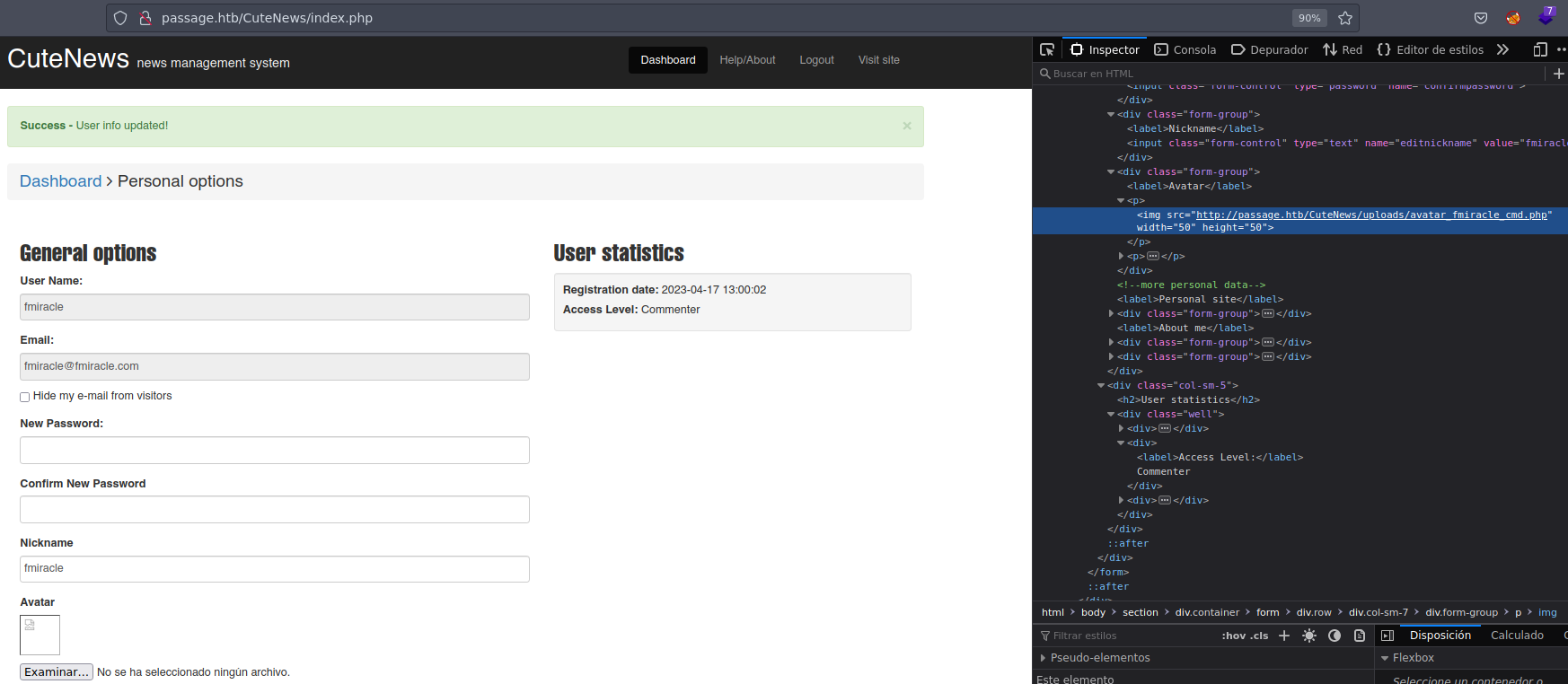
Task: Select html in the breadcrumb trail
Action: (1053, 612)
